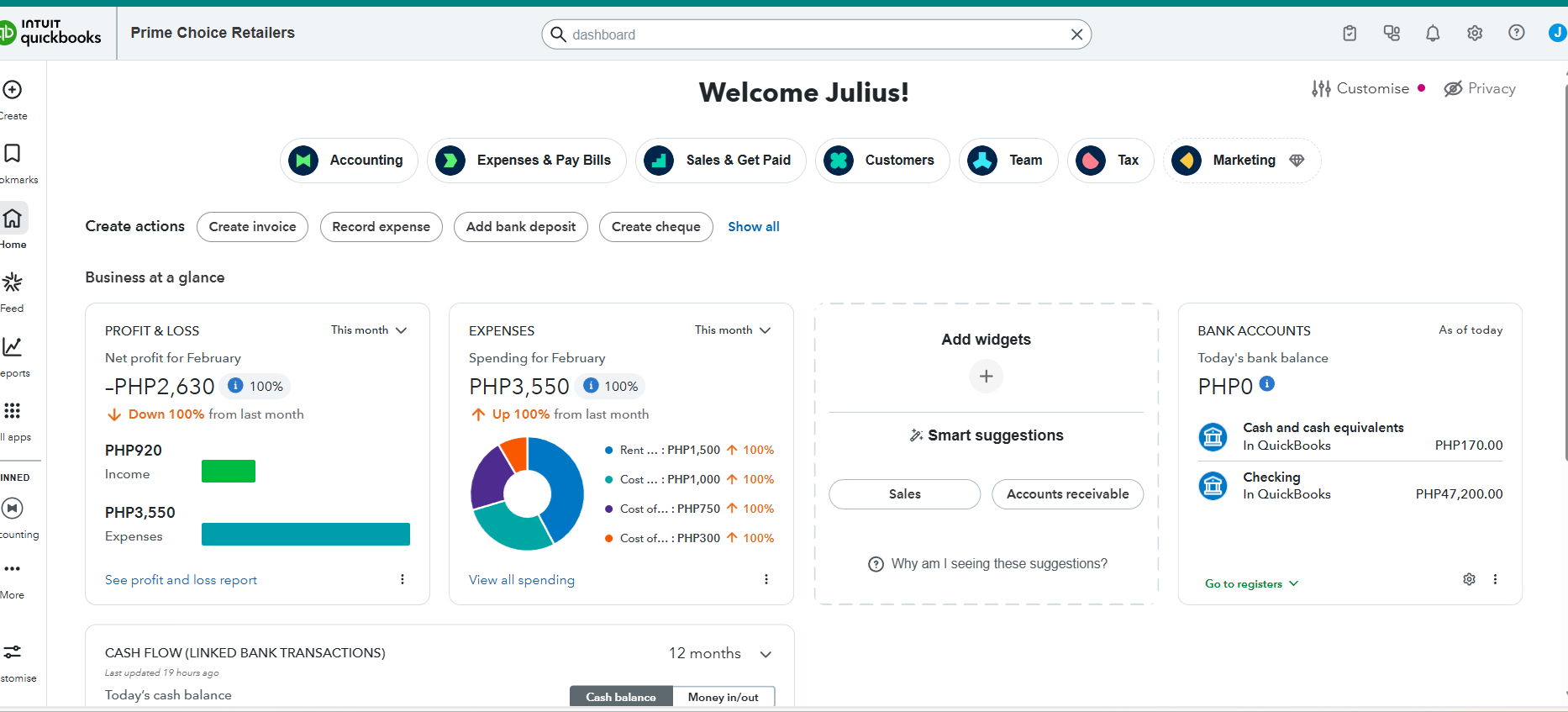Open the Marketing menu pill

click(x=1242, y=160)
